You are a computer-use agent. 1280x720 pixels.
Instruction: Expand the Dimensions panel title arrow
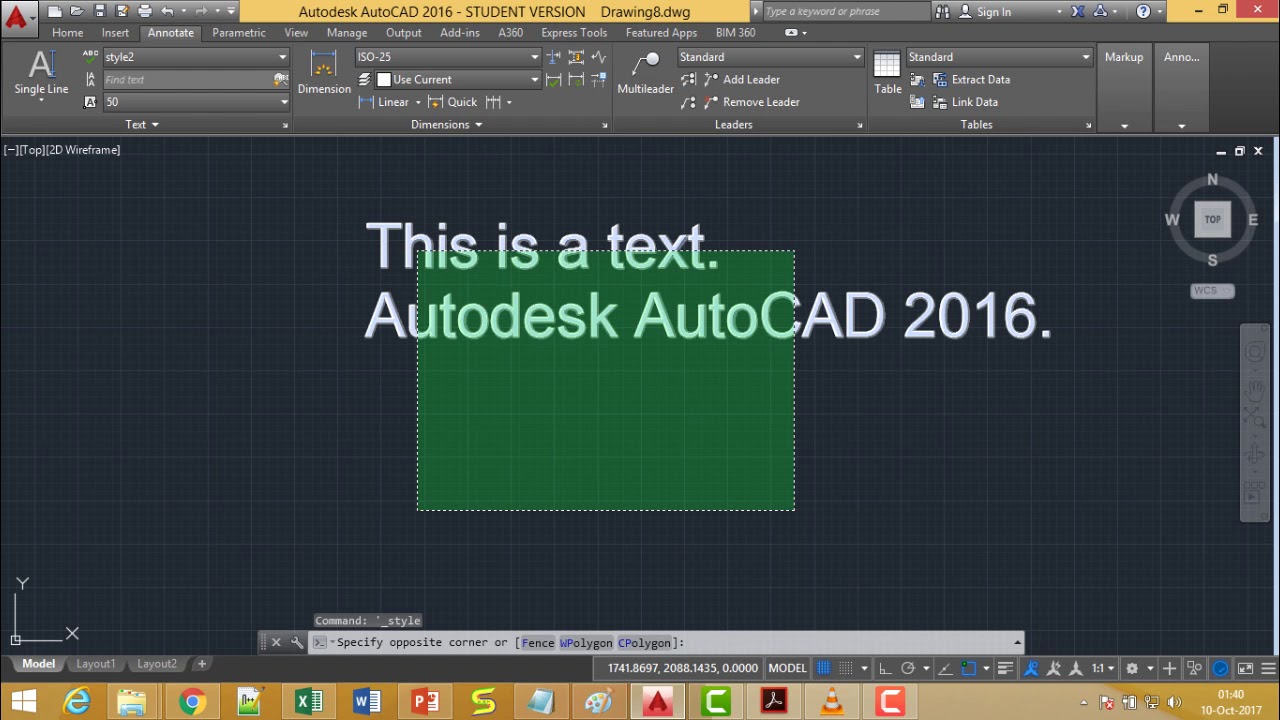[478, 125]
